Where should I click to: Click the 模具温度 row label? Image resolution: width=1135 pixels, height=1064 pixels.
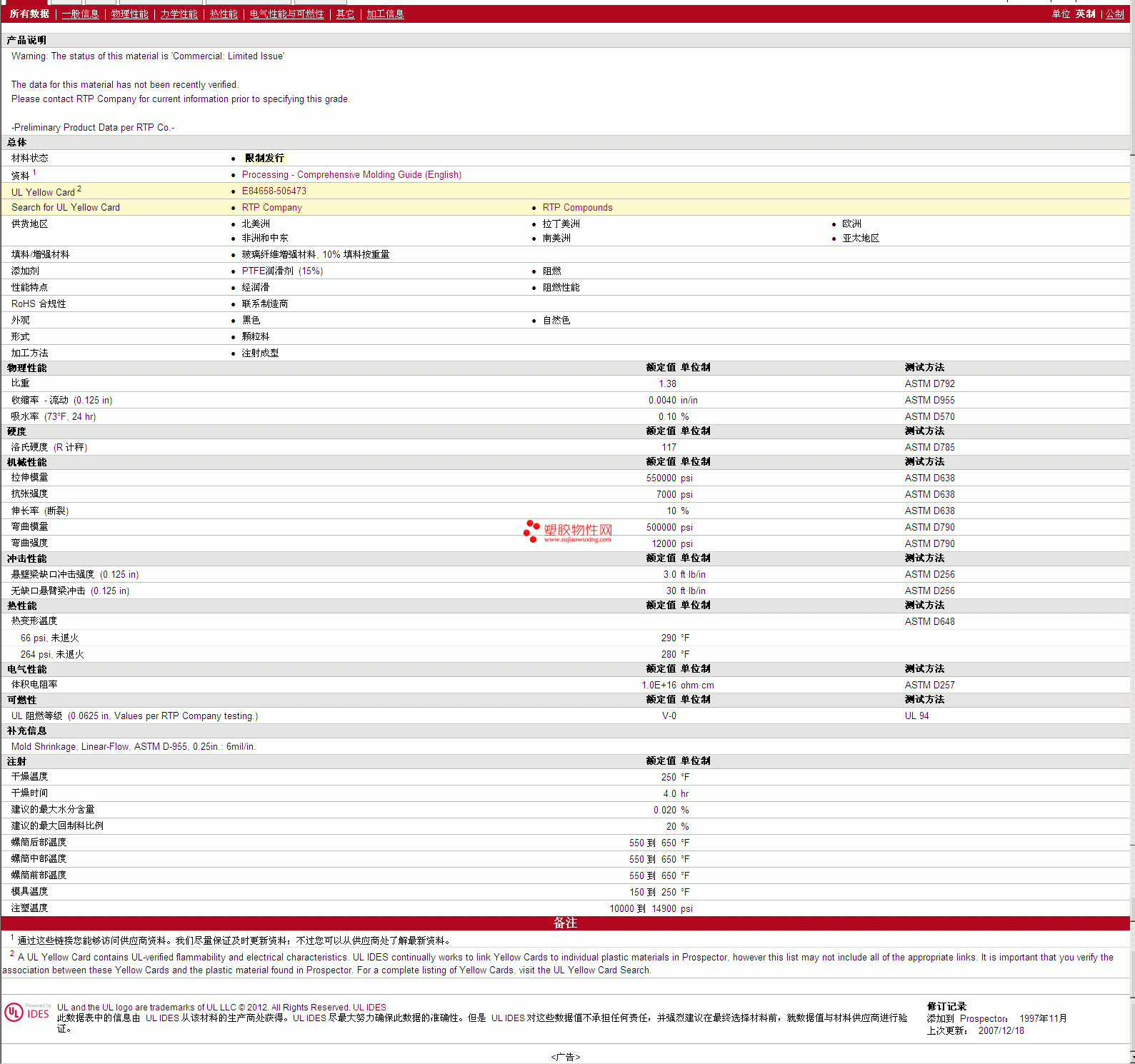pos(29,892)
